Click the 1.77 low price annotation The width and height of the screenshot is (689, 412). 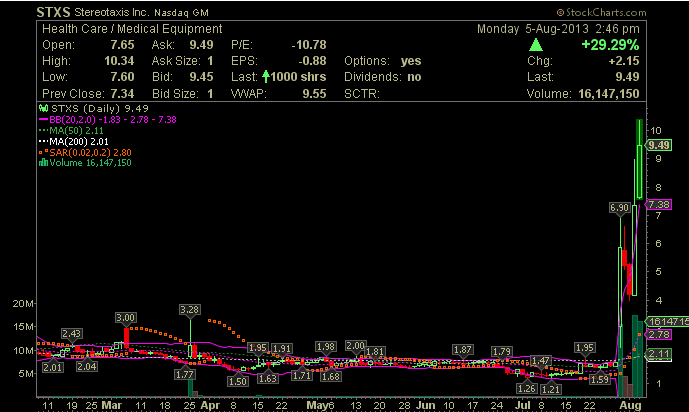(x=185, y=374)
